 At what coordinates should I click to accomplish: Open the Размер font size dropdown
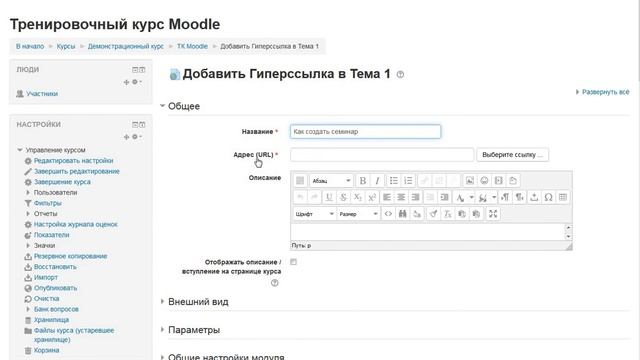[x=358, y=213]
